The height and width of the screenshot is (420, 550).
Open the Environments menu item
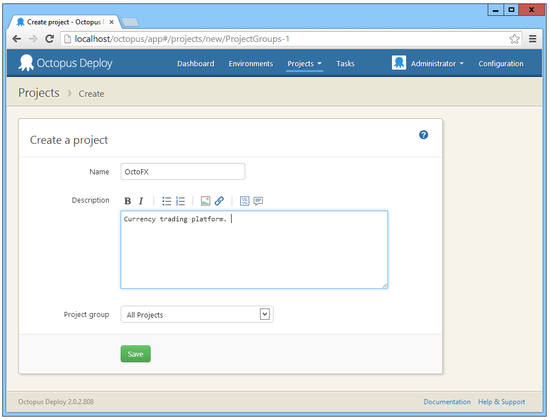click(250, 64)
